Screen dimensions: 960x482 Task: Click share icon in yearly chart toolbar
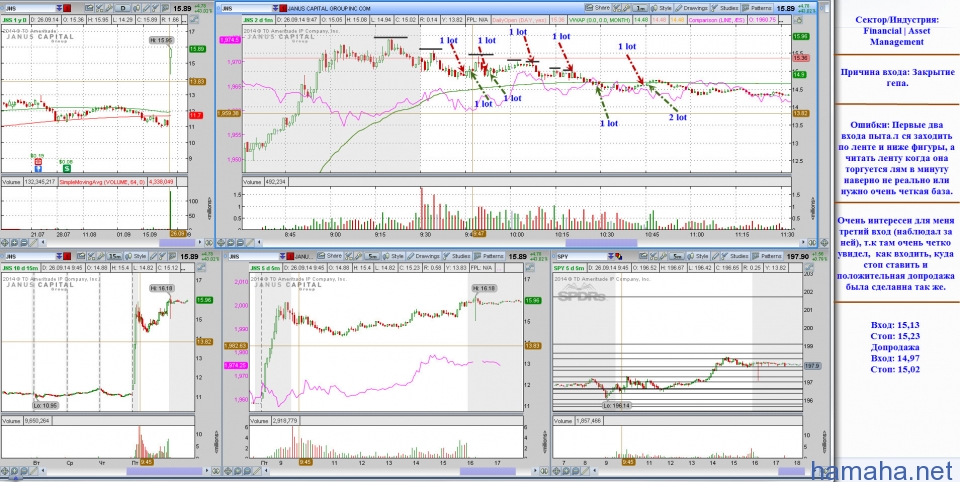pyautogui.click(x=89, y=8)
